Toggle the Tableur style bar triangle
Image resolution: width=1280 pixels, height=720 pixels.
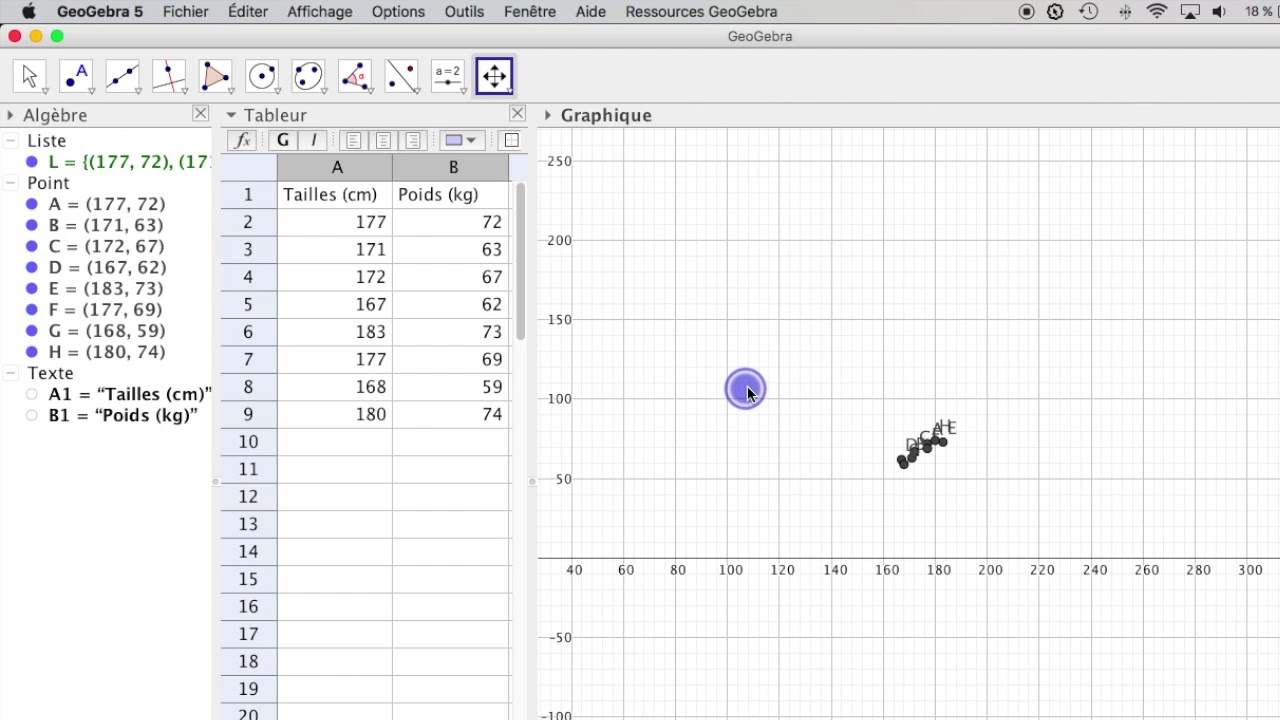tap(231, 116)
